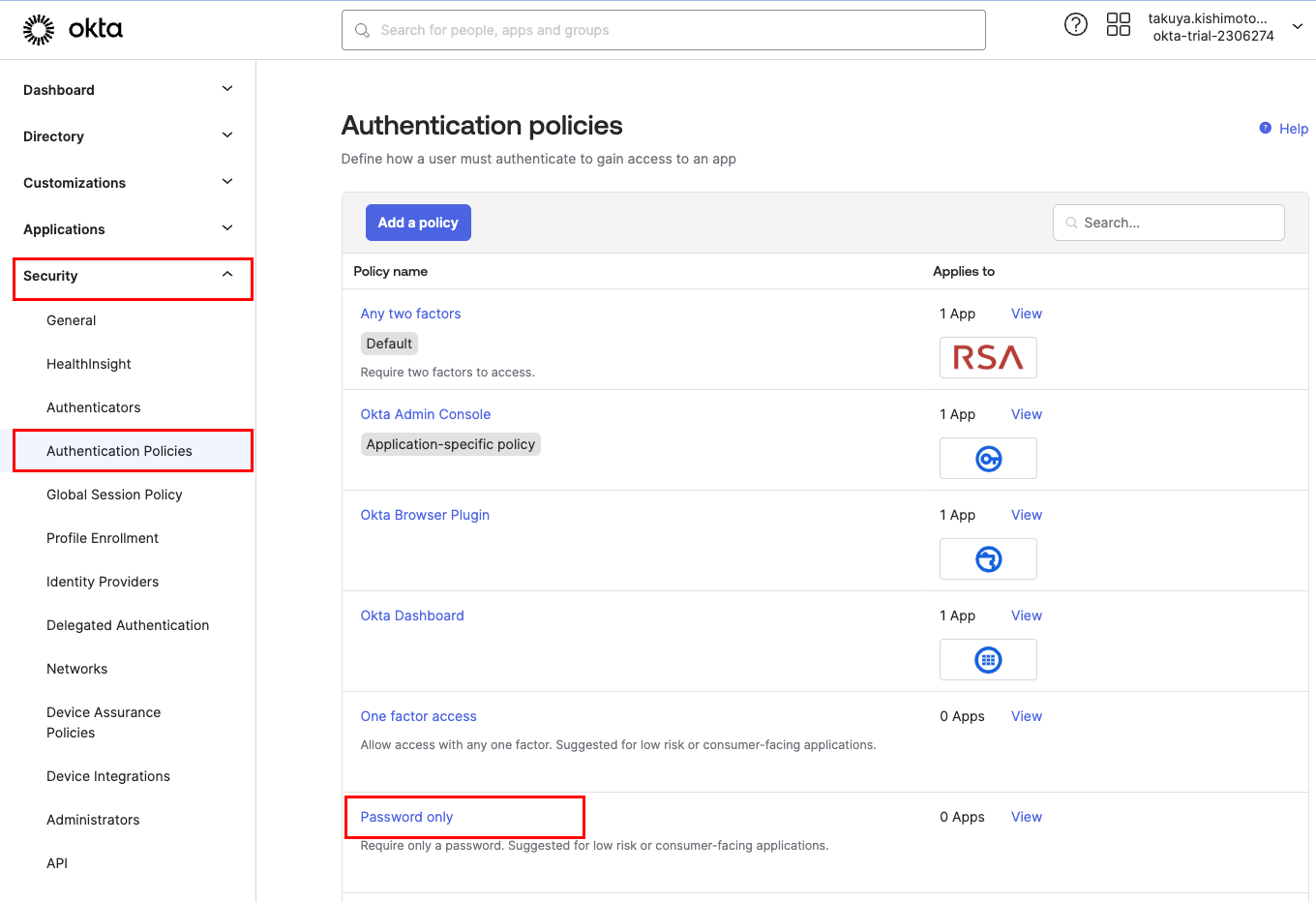View apps for One factor access

pyautogui.click(x=1026, y=716)
